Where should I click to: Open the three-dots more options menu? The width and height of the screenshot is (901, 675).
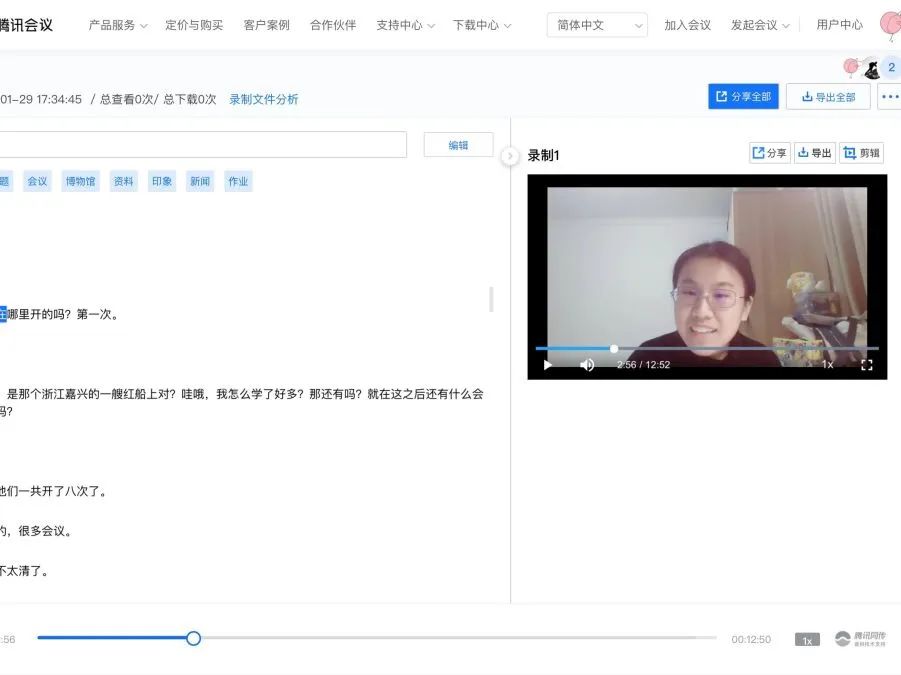tap(889, 97)
